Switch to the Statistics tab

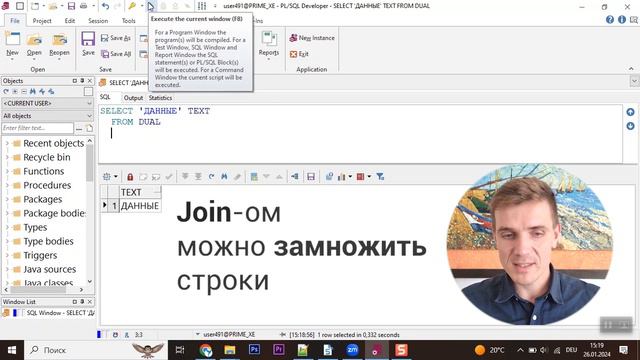(160, 98)
